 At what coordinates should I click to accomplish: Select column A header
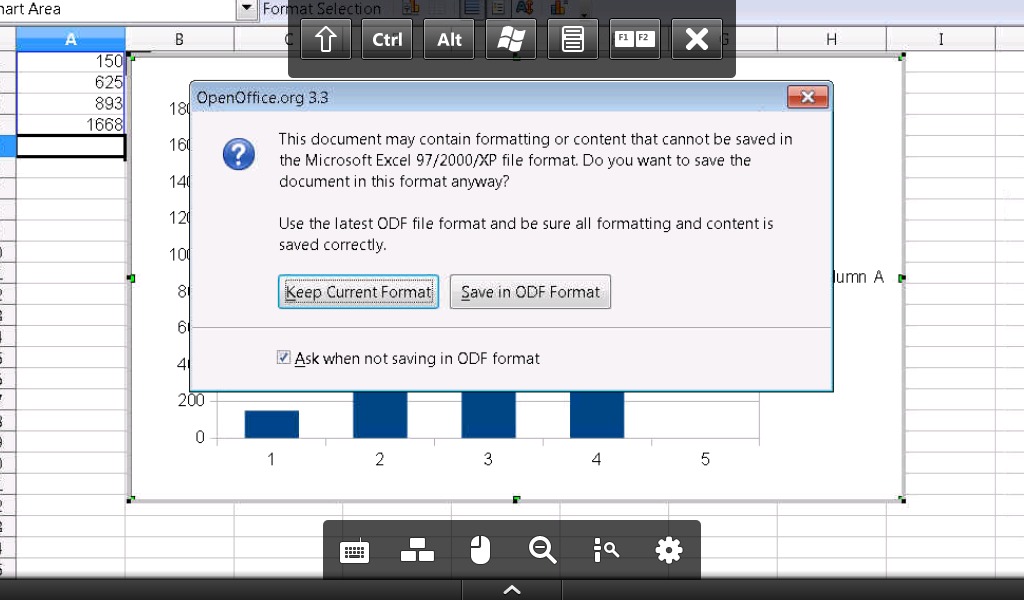pos(71,39)
